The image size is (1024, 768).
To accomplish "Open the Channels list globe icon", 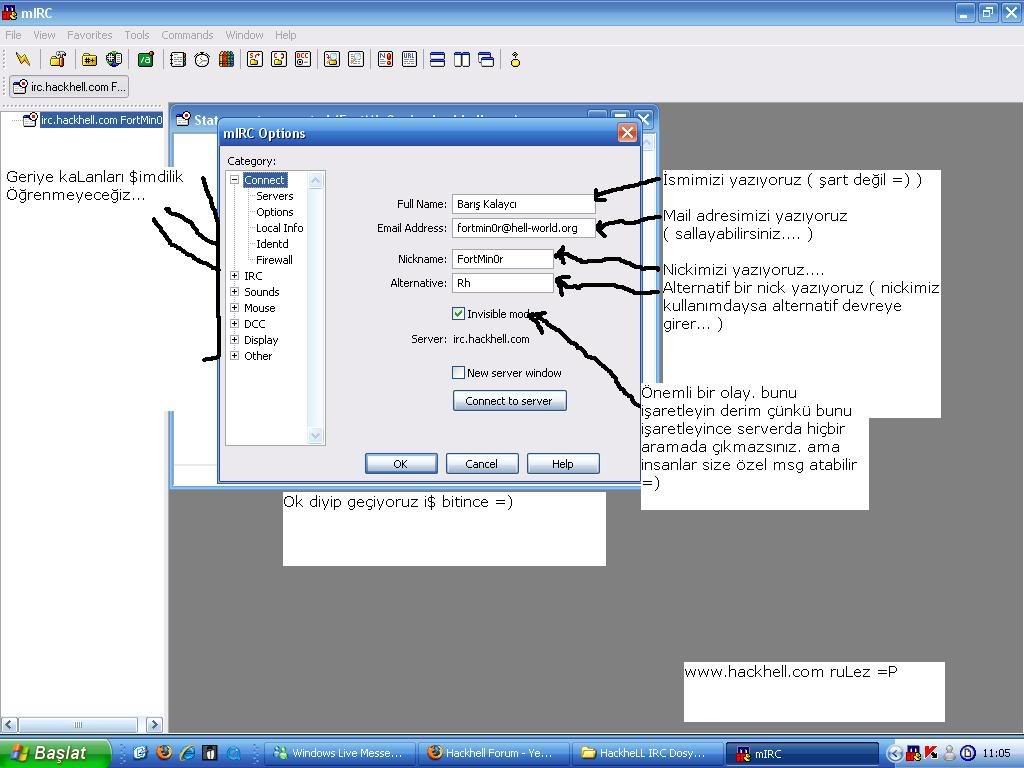I will (114, 59).
